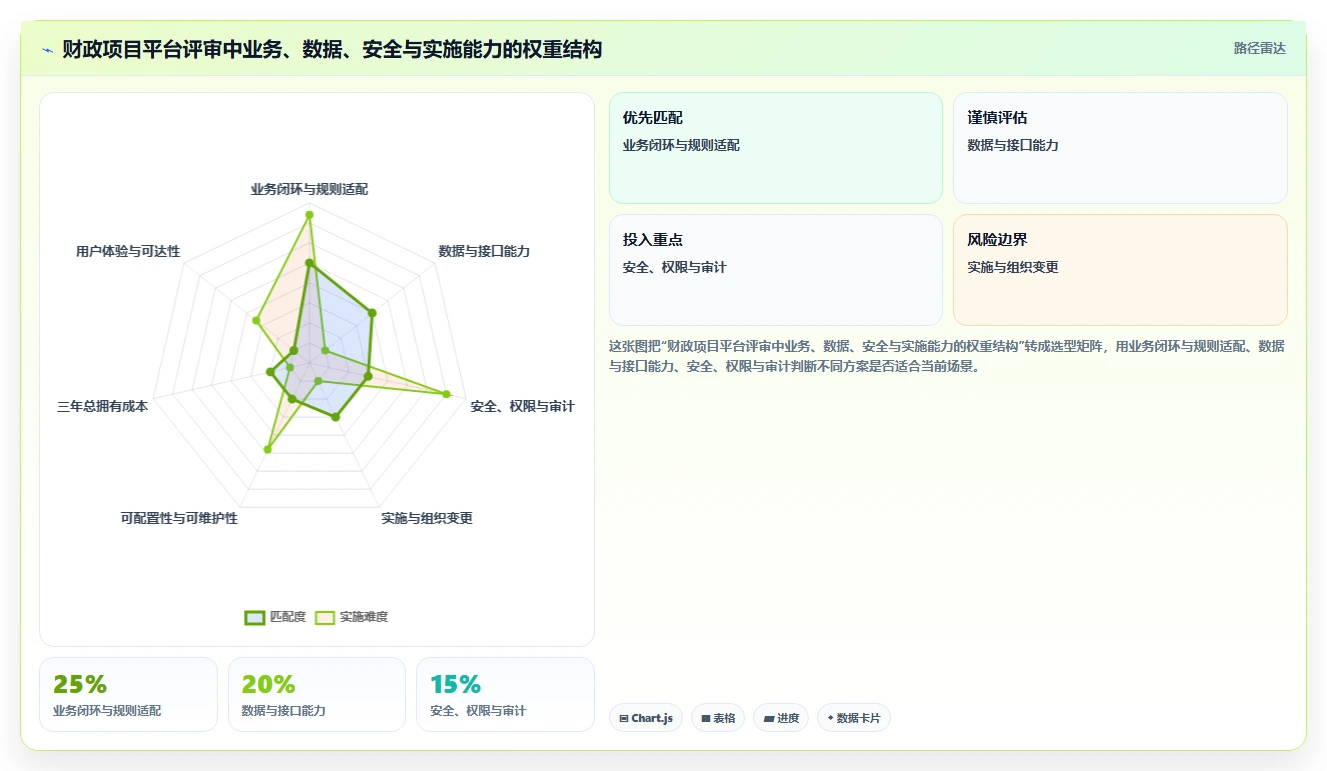Image resolution: width=1327 pixels, height=771 pixels.
Task: Toggle the 实施难度 legend series
Action: (351, 617)
